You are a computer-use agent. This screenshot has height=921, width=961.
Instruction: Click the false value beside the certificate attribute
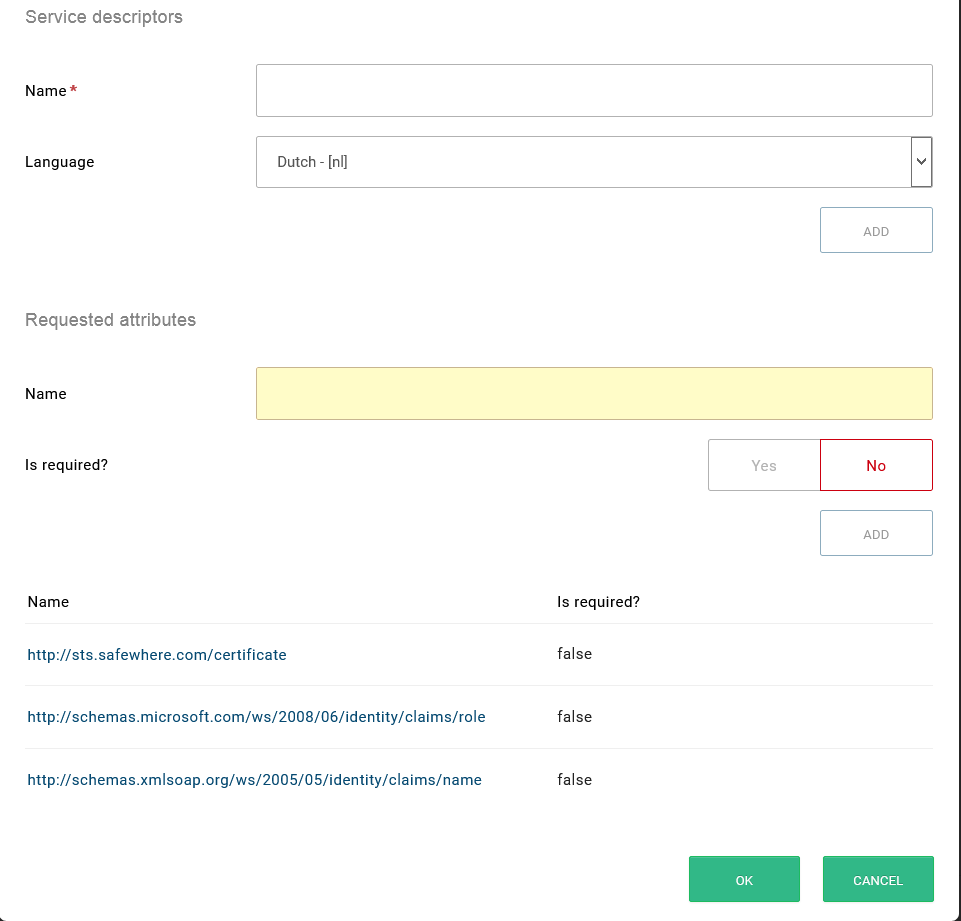point(575,654)
